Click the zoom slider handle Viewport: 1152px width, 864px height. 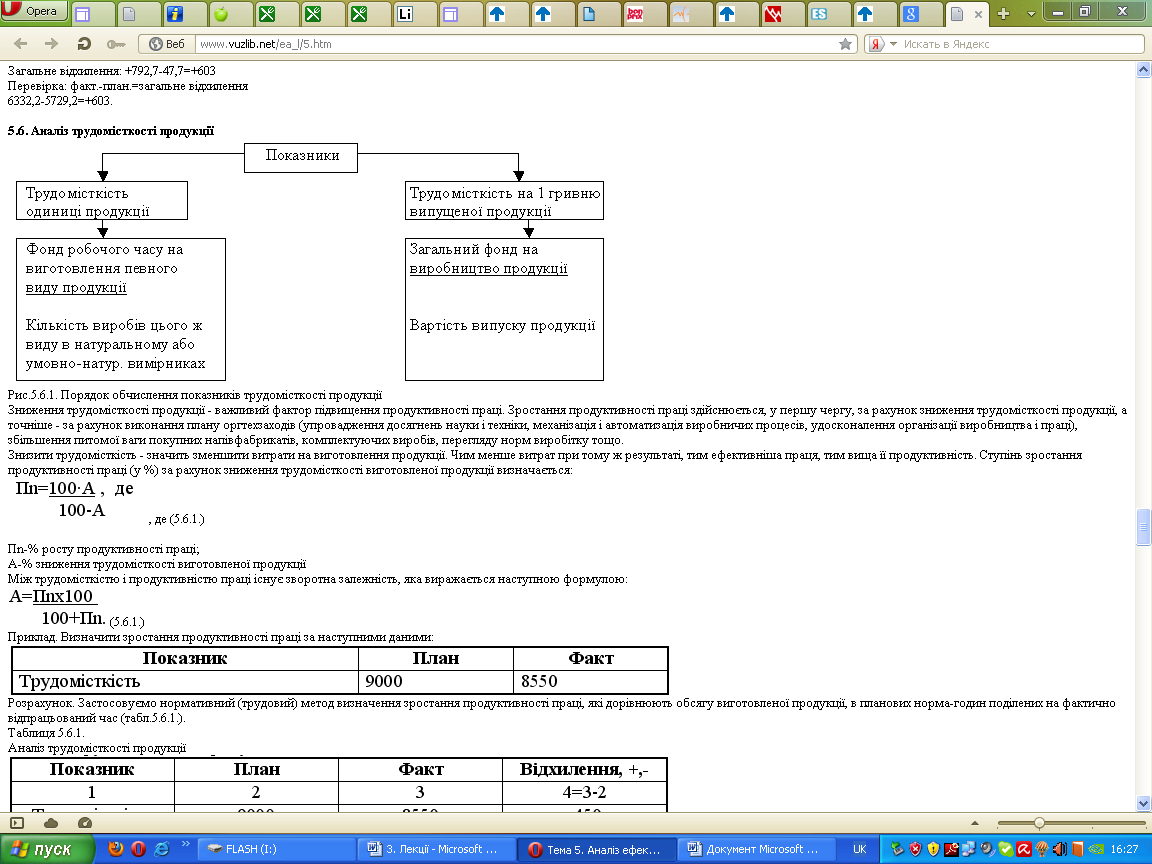tap(1039, 823)
